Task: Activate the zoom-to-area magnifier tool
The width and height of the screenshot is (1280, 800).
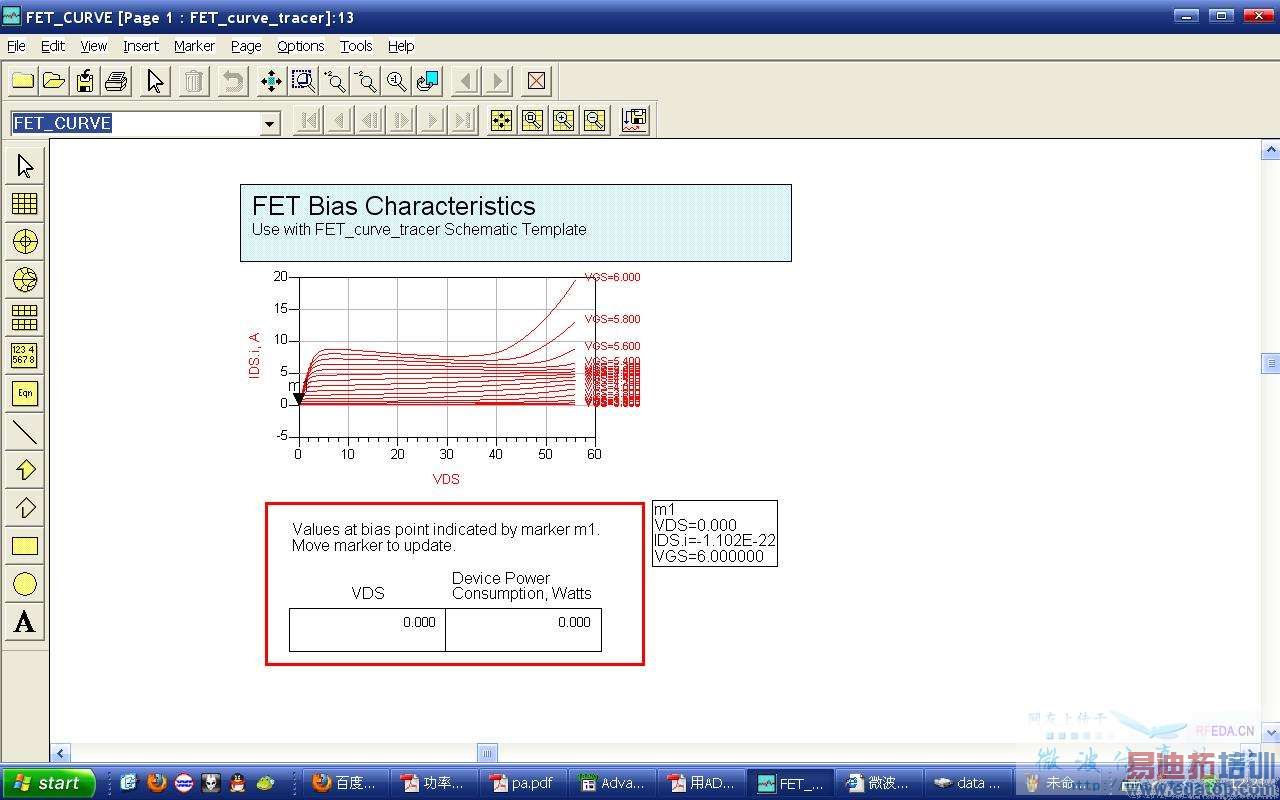Action: pos(303,81)
